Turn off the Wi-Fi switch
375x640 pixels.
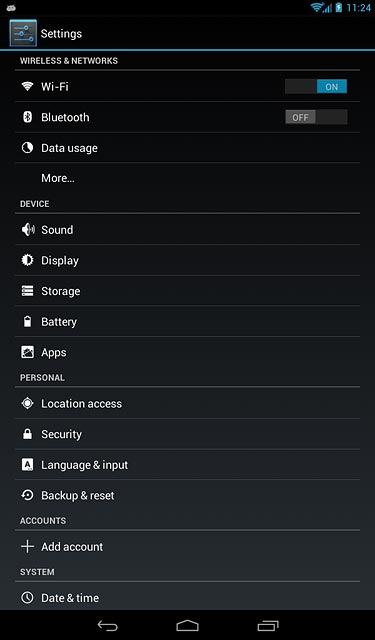[316, 87]
